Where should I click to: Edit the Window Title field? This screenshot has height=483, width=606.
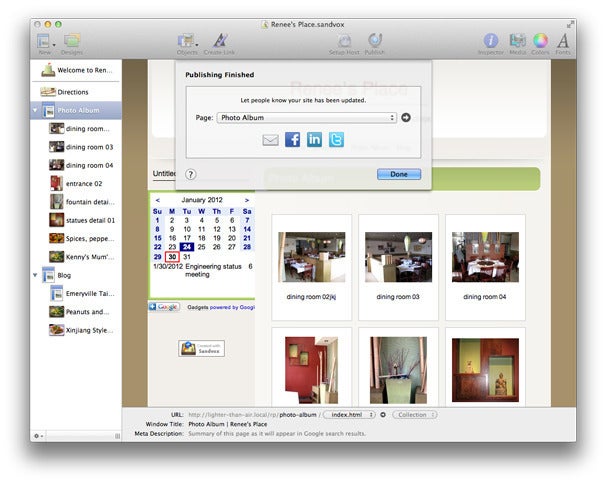pos(227,424)
